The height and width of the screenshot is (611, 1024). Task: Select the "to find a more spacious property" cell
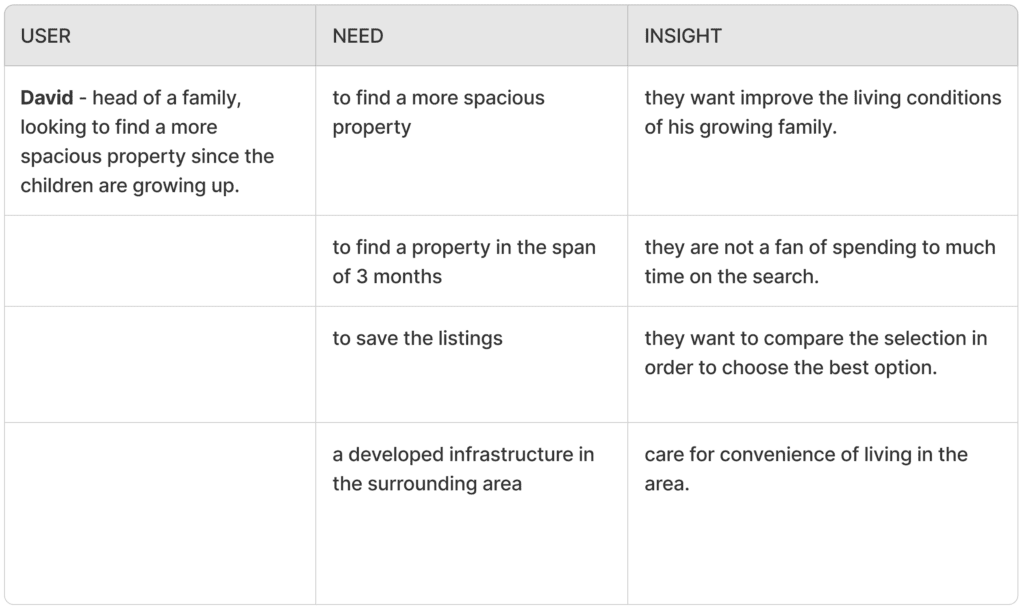click(x=438, y=112)
